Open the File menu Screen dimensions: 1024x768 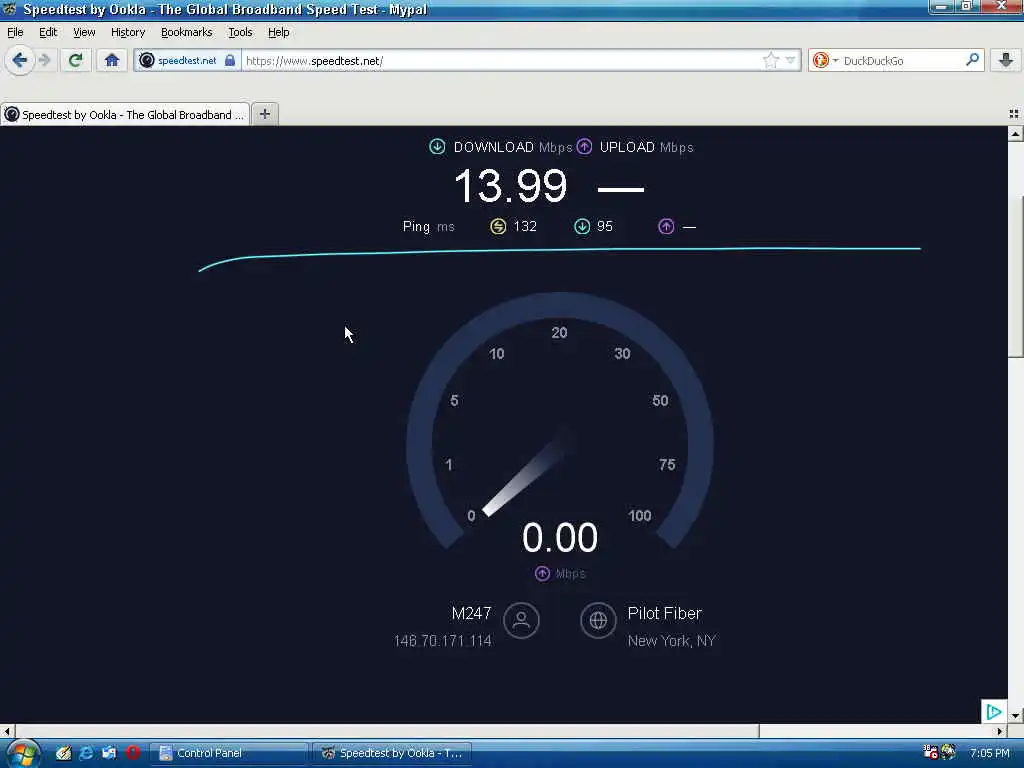15,32
